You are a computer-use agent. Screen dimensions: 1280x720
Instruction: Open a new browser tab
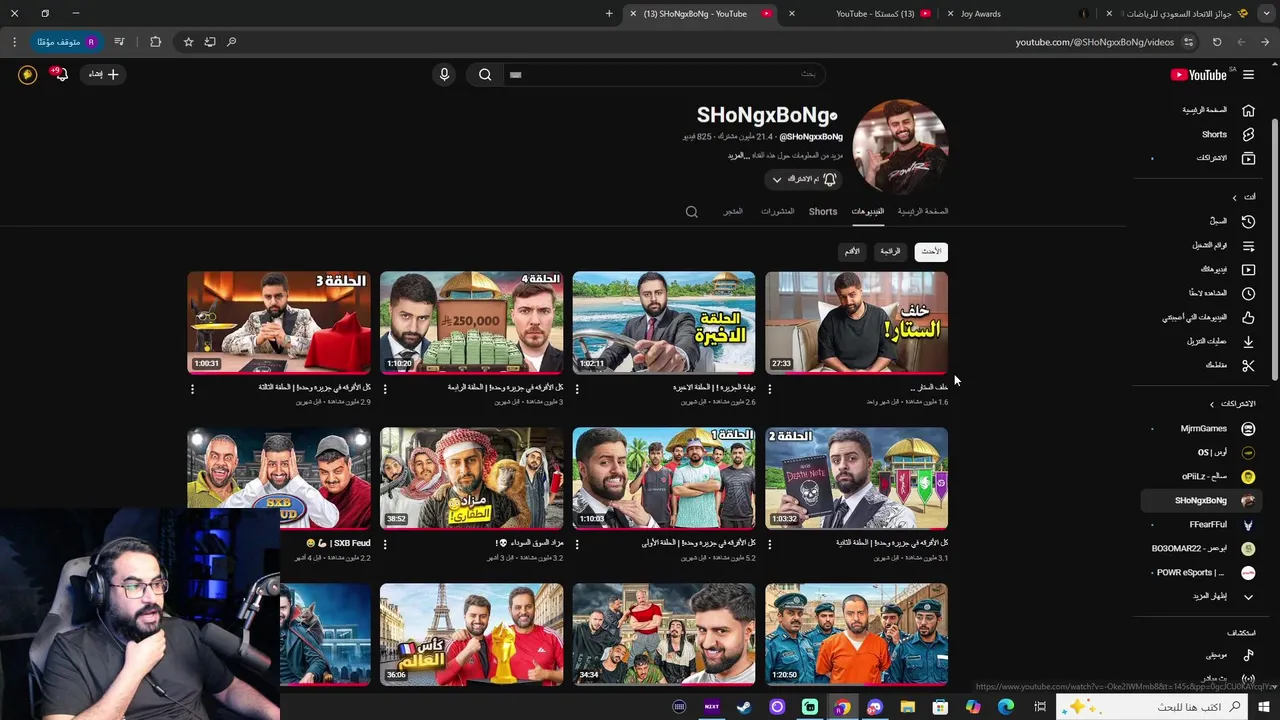point(609,14)
